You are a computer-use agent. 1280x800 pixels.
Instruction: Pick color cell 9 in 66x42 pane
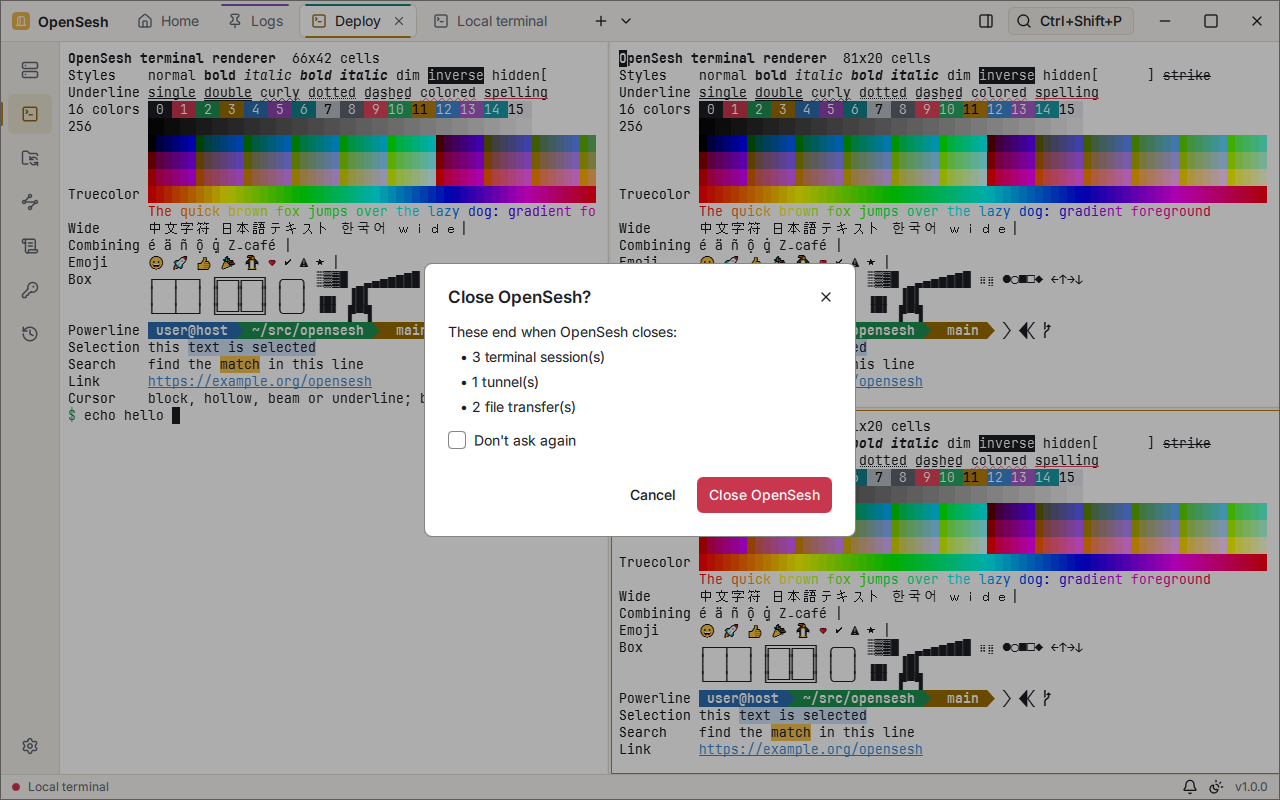(376, 109)
